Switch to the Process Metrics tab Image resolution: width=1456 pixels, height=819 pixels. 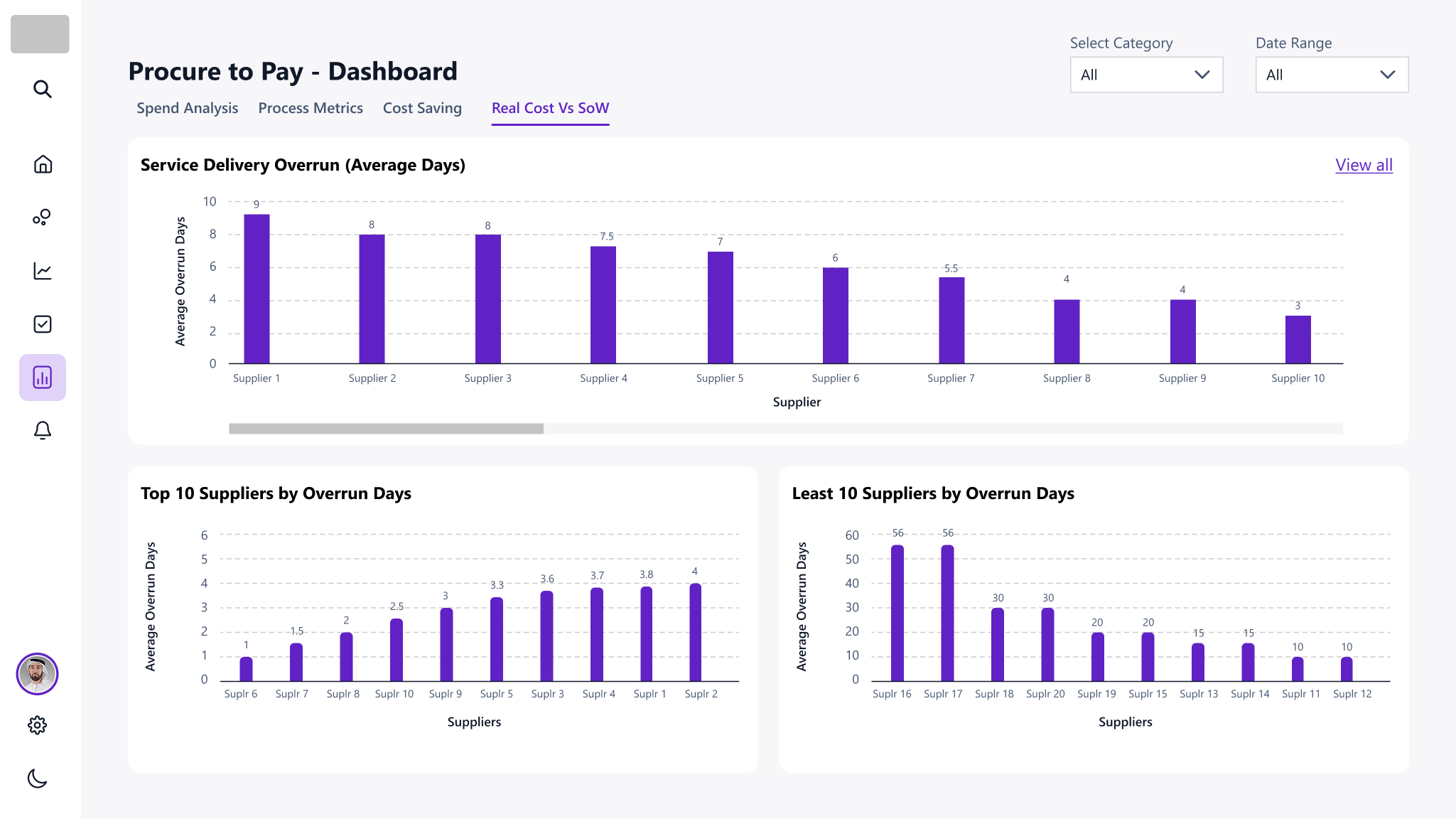point(311,108)
